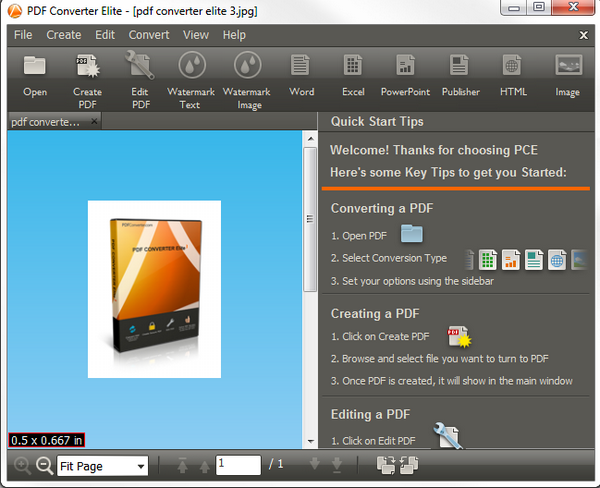Click the PowerPoint chart icon in tips
Image resolution: width=600 pixels, height=488 pixels.
[x=511, y=260]
